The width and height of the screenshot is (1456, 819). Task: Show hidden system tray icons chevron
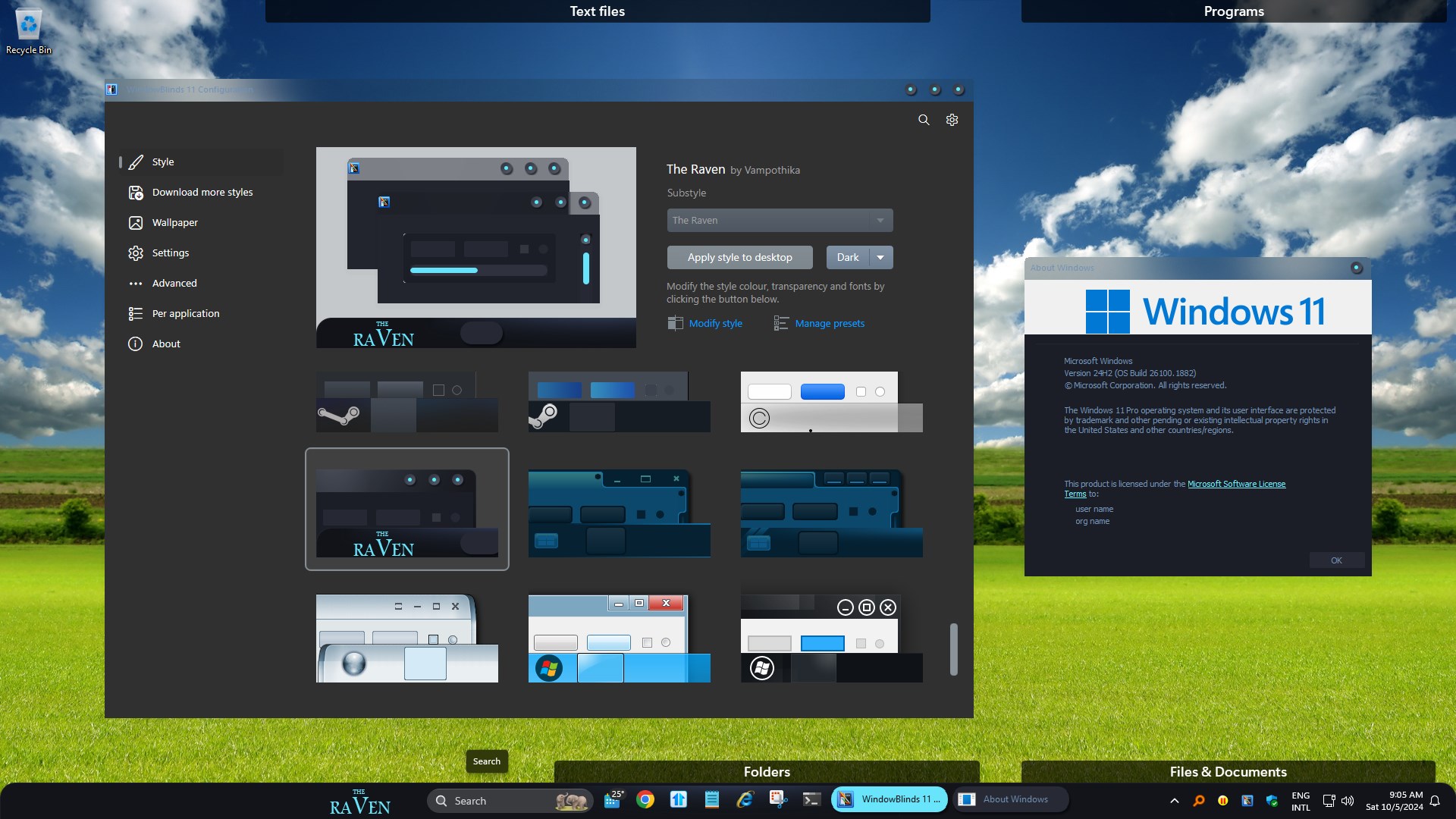click(x=1175, y=801)
